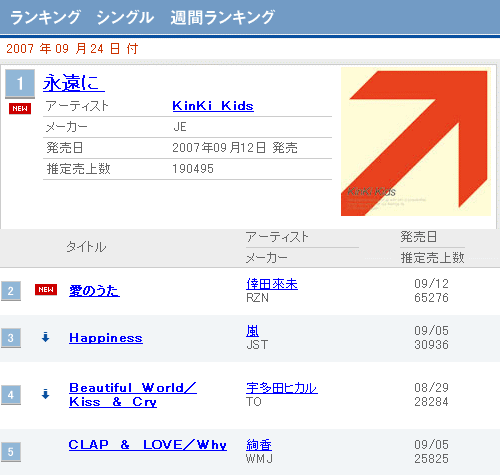Click the rank 5 number badge
The image size is (500, 475).
point(11,452)
